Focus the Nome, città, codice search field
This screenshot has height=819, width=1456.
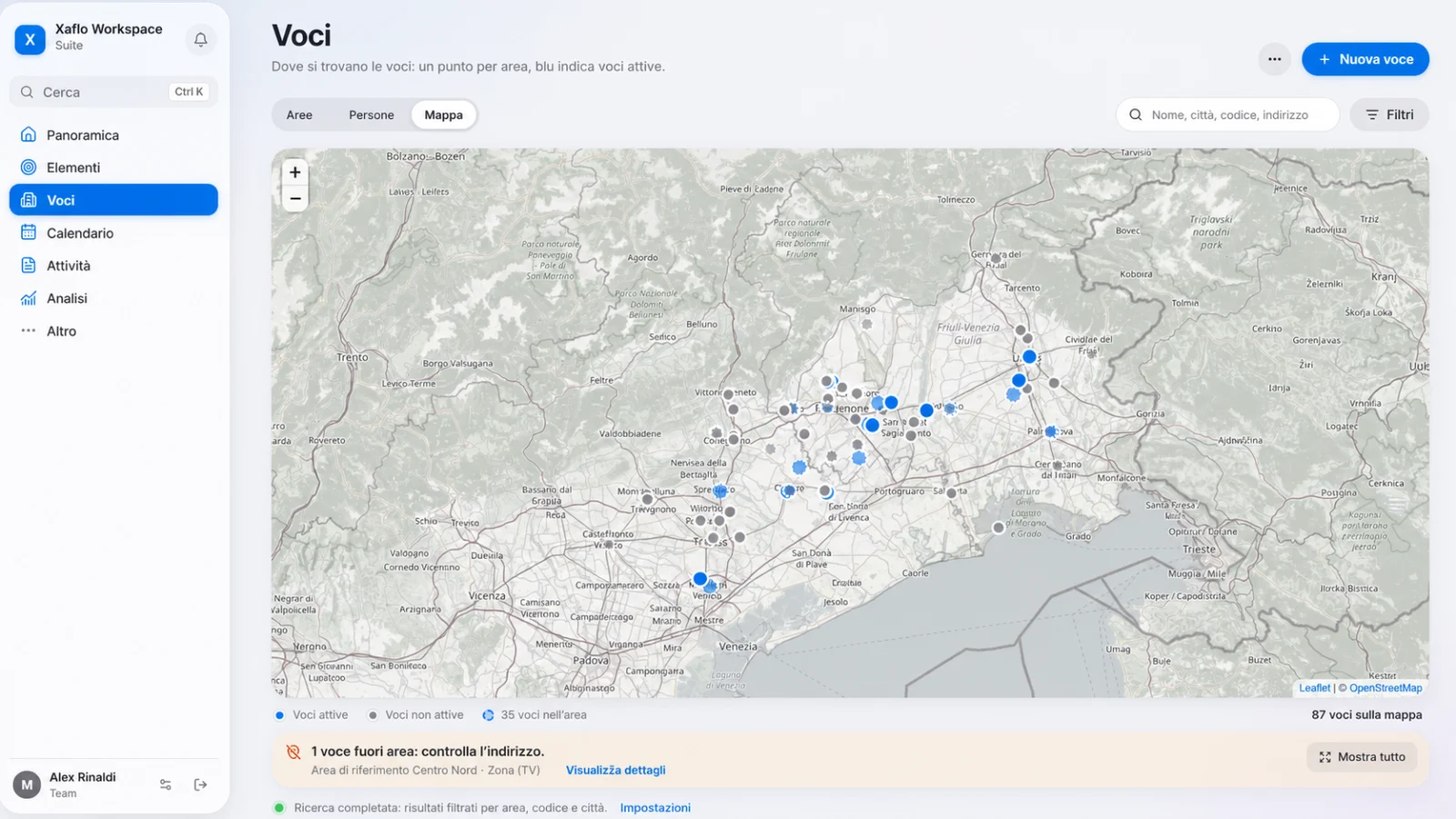click(x=1228, y=115)
